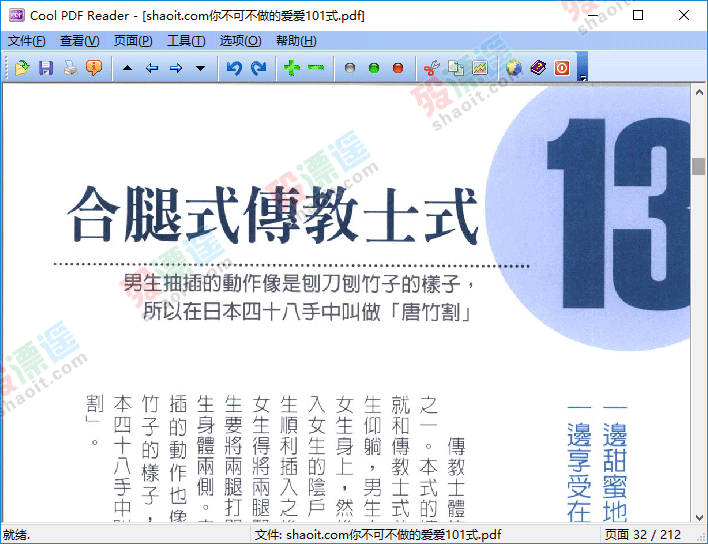Viewport: 708px width, 544px height.
Task: Click the 就绪 status text
Action: (16, 535)
